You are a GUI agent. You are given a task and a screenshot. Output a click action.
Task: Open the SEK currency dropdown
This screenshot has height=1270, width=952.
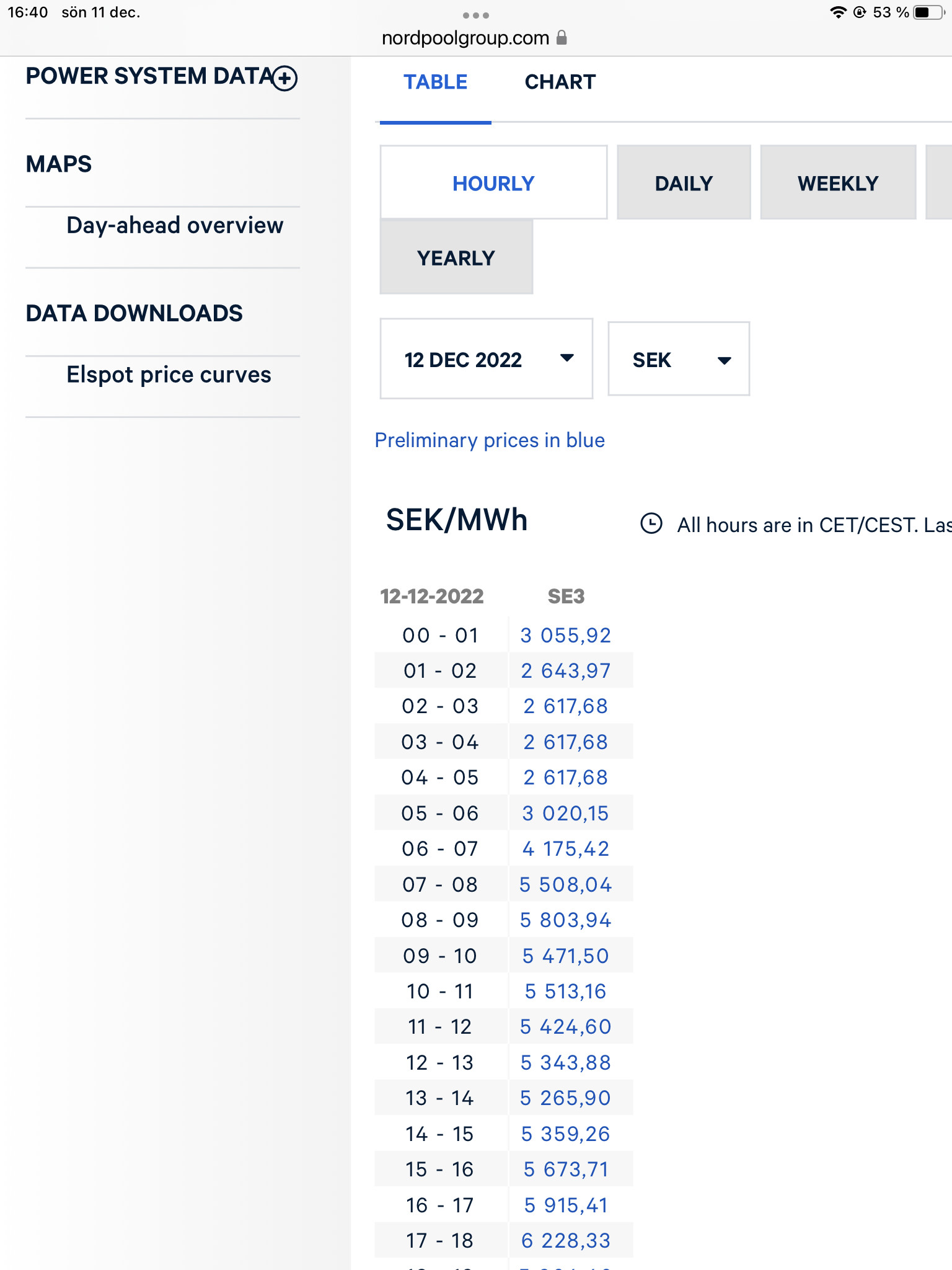(679, 359)
